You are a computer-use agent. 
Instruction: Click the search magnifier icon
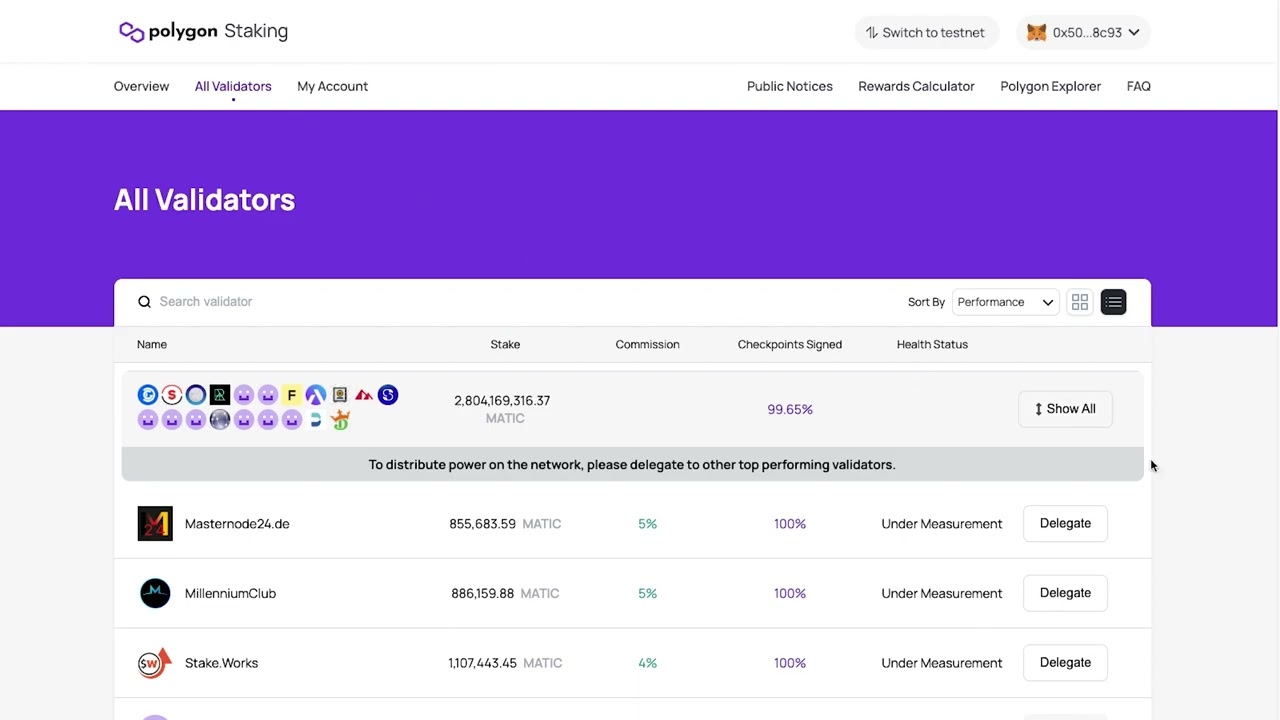[x=144, y=301]
